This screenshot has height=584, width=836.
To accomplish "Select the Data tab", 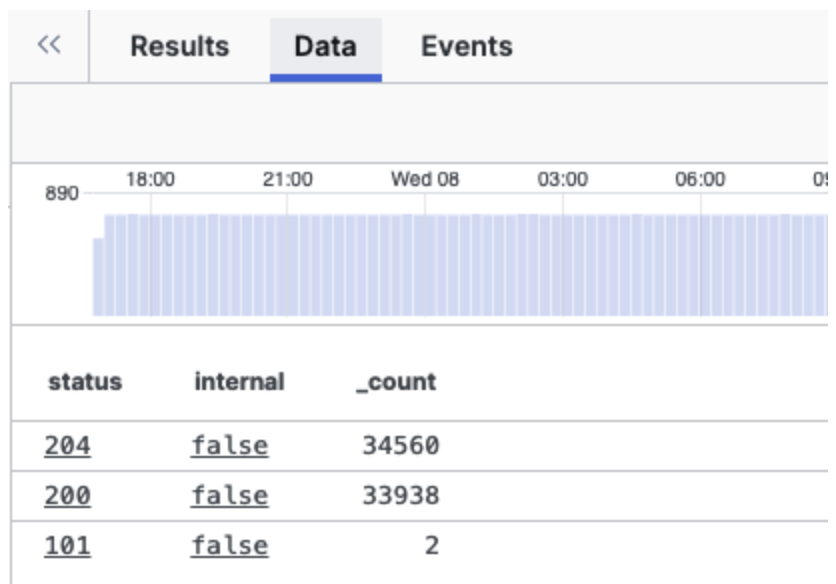I will pos(325,46).
